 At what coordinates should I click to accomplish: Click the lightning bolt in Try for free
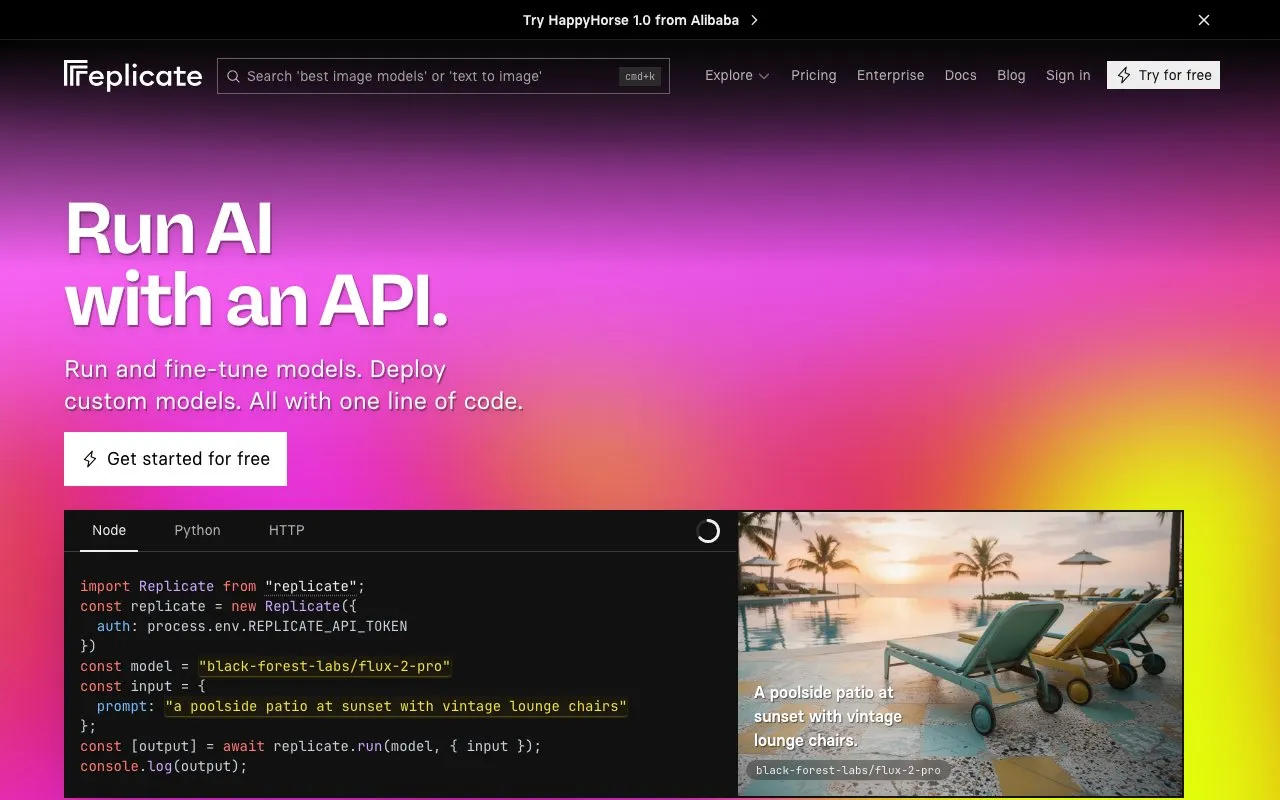[1124, 75]
